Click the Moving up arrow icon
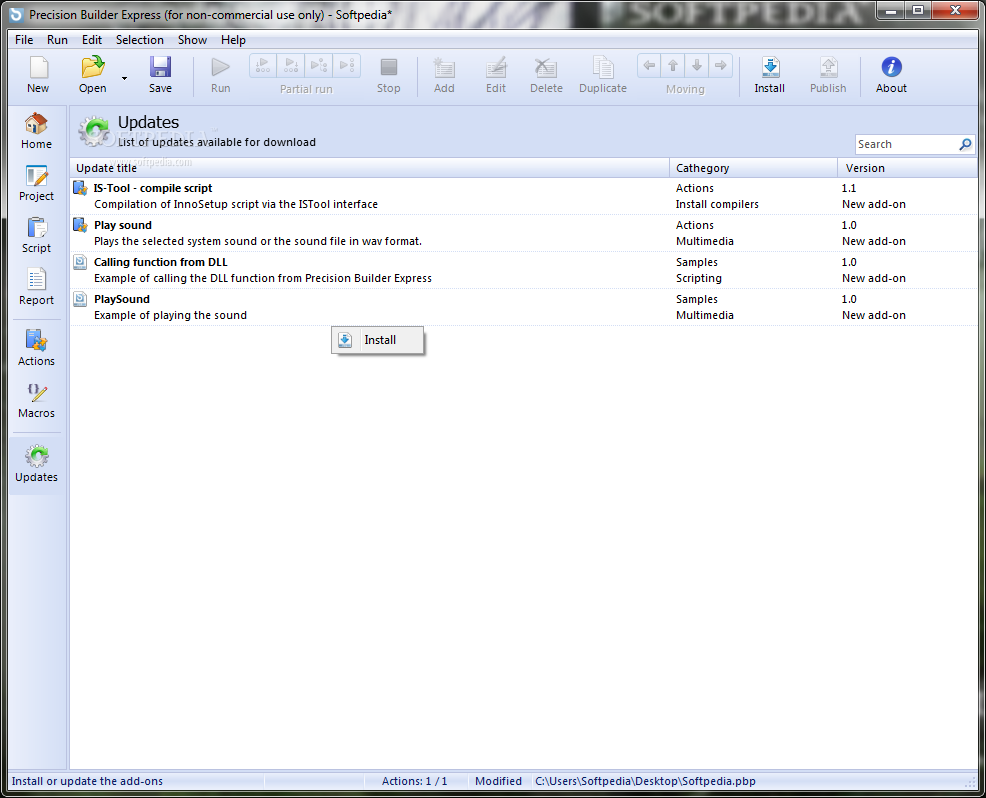This screenshot has height=798, width=986. click(673, 65)
